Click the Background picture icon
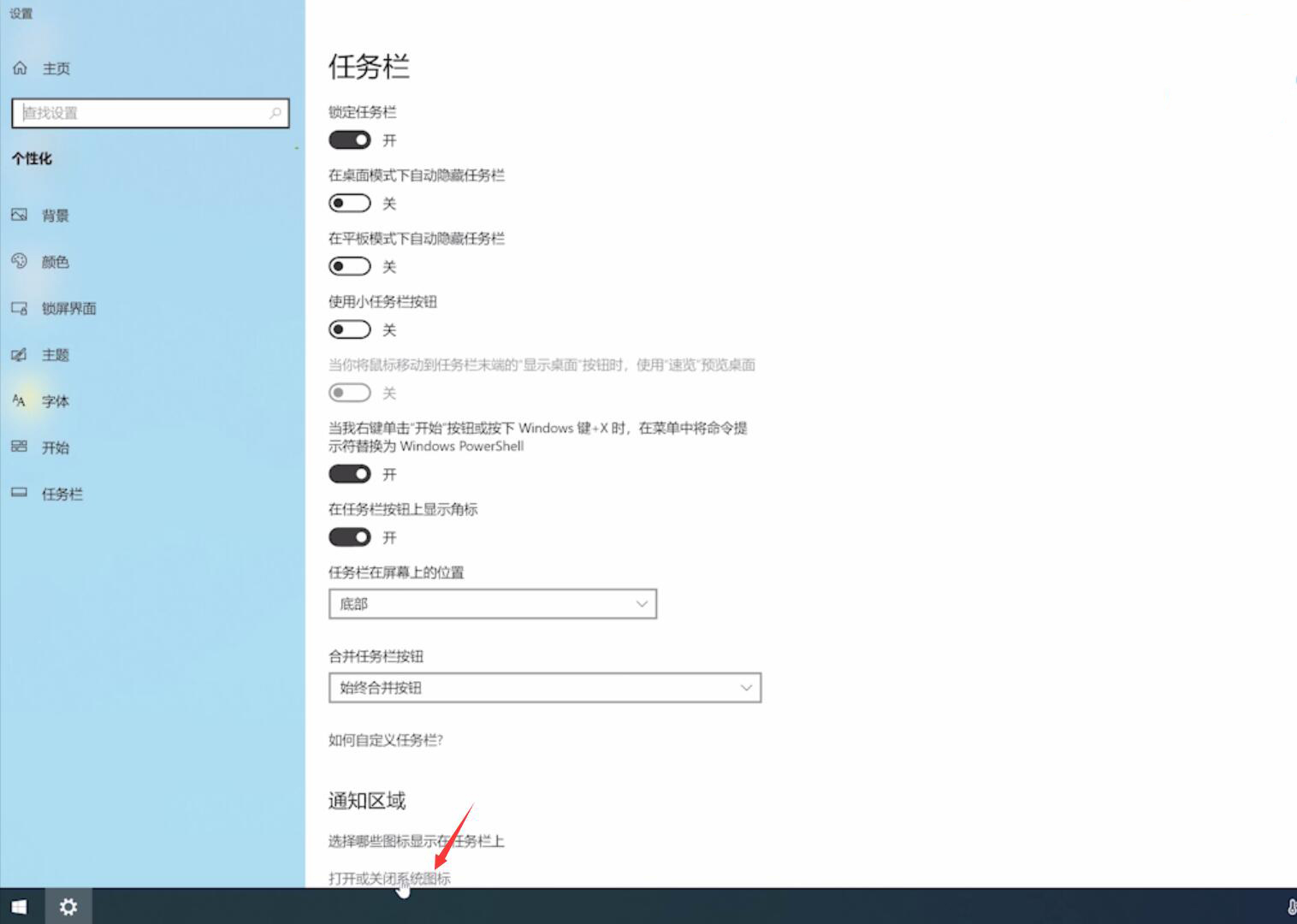The image size is (1297, 924). click(x=20, y=215)
